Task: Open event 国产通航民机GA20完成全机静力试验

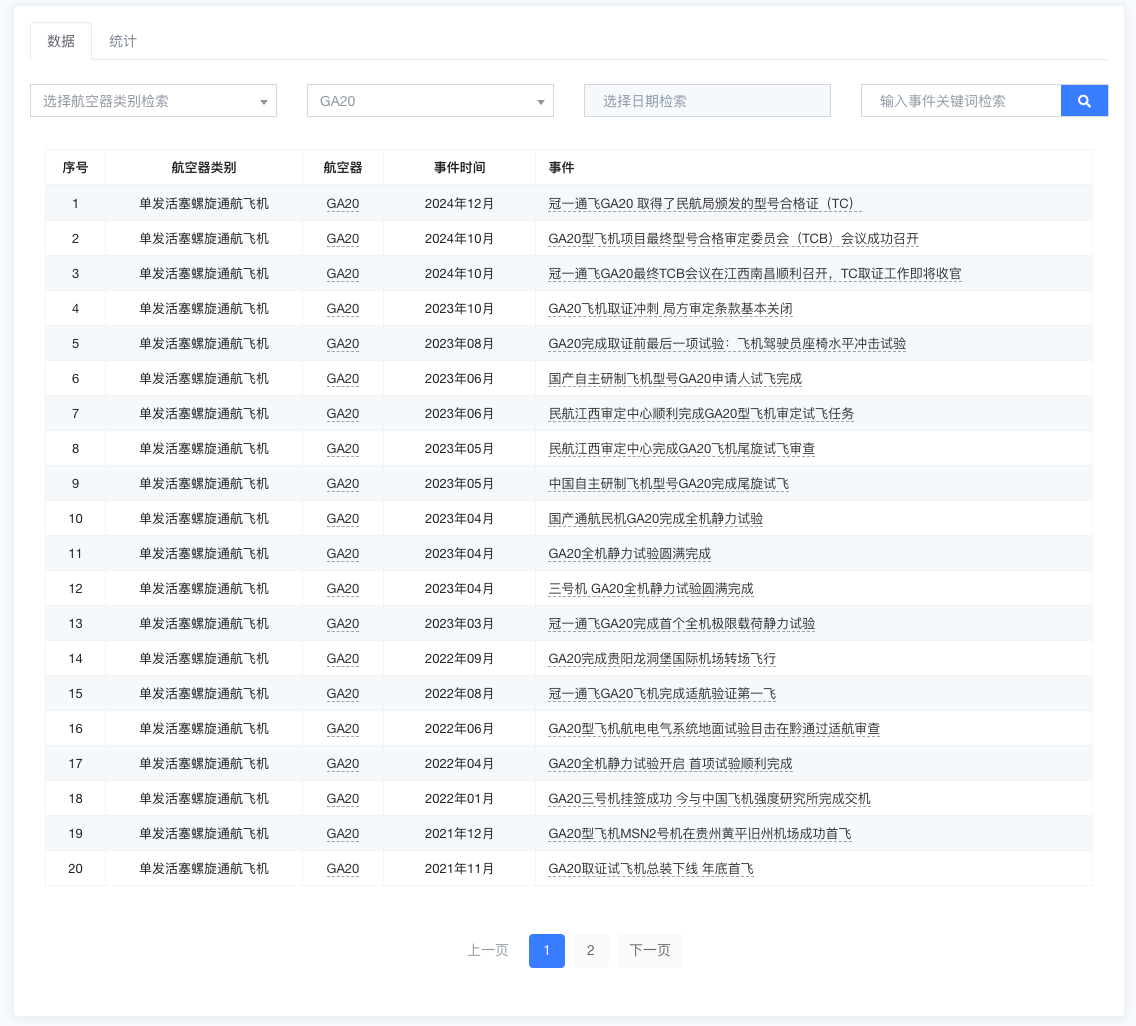Action: coord(656,519)
